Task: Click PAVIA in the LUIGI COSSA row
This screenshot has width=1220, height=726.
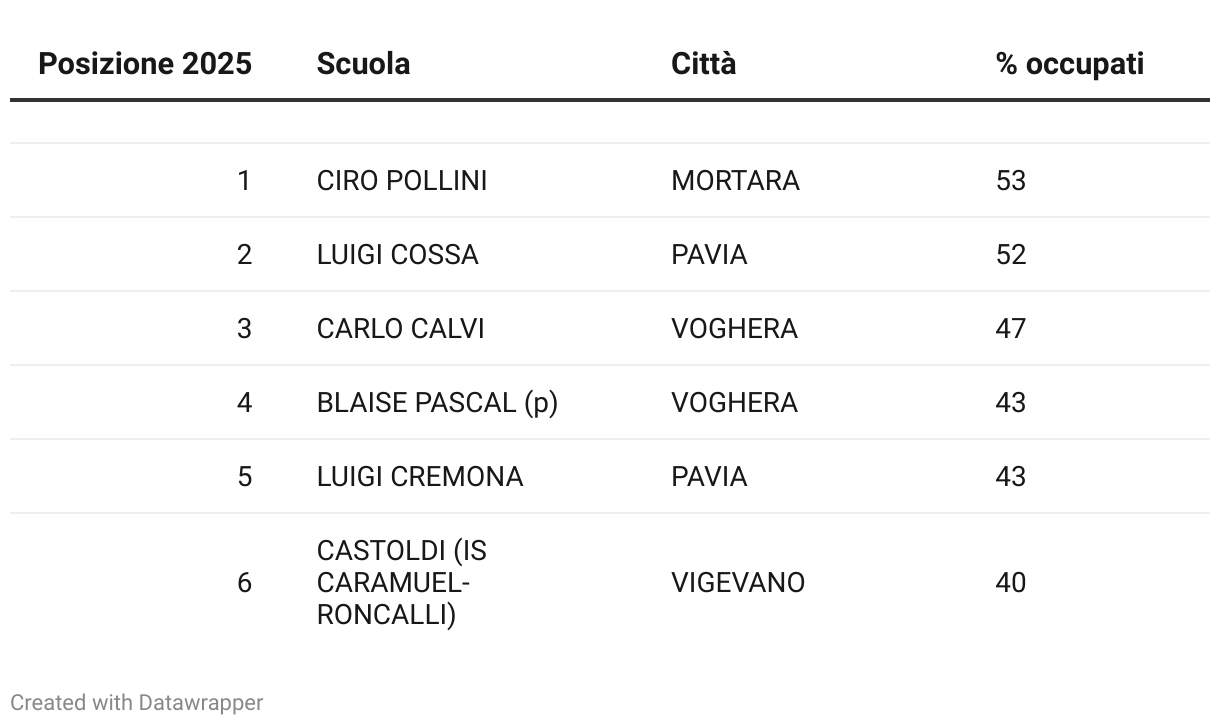Action: pos(709,255)
